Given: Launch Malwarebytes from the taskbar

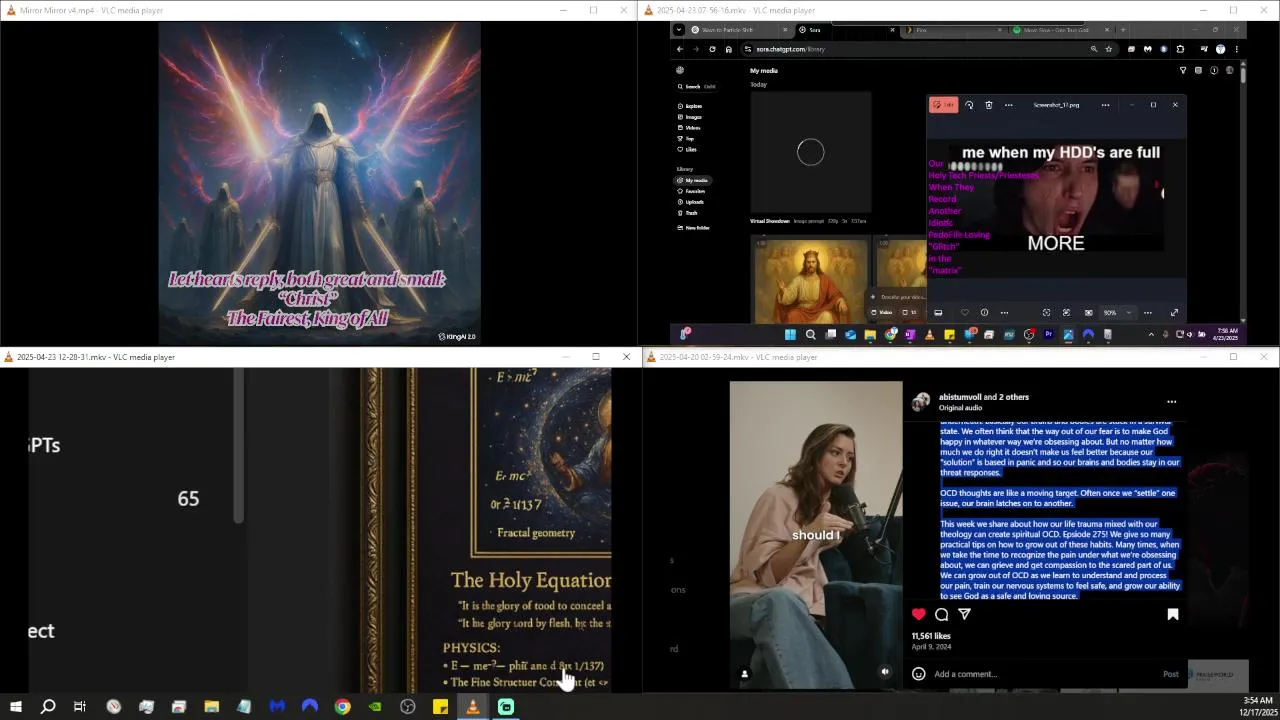Looking at the screenshot, I should 277,707.
